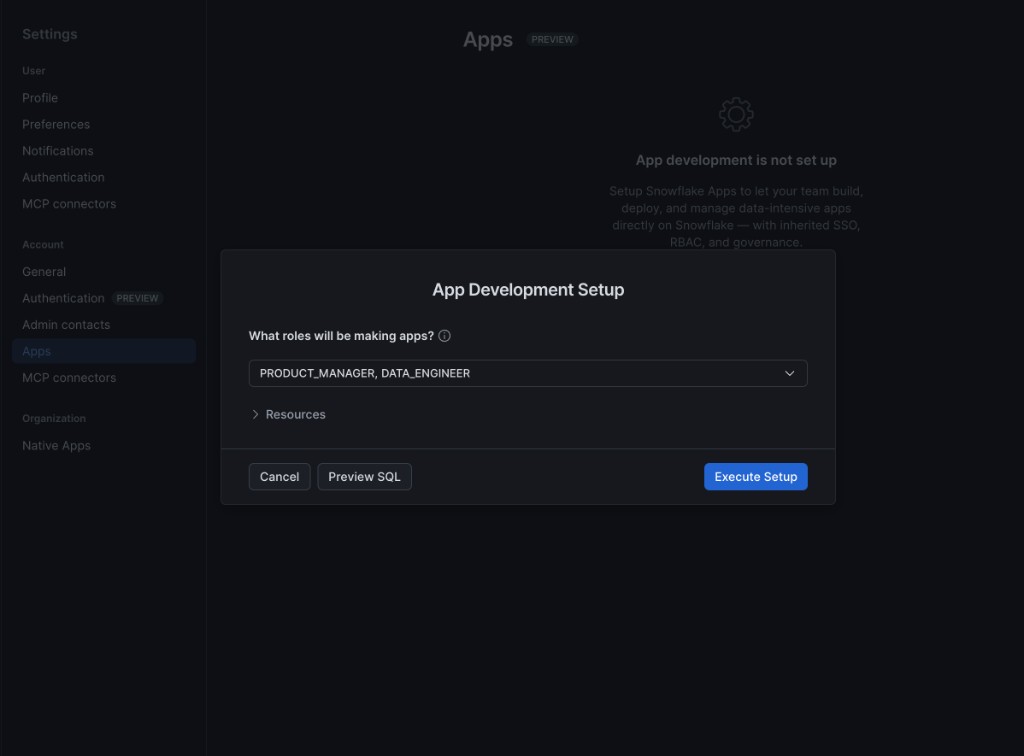Open General account settings
This screenshot has height=756, width=1024.
point(44,272)
